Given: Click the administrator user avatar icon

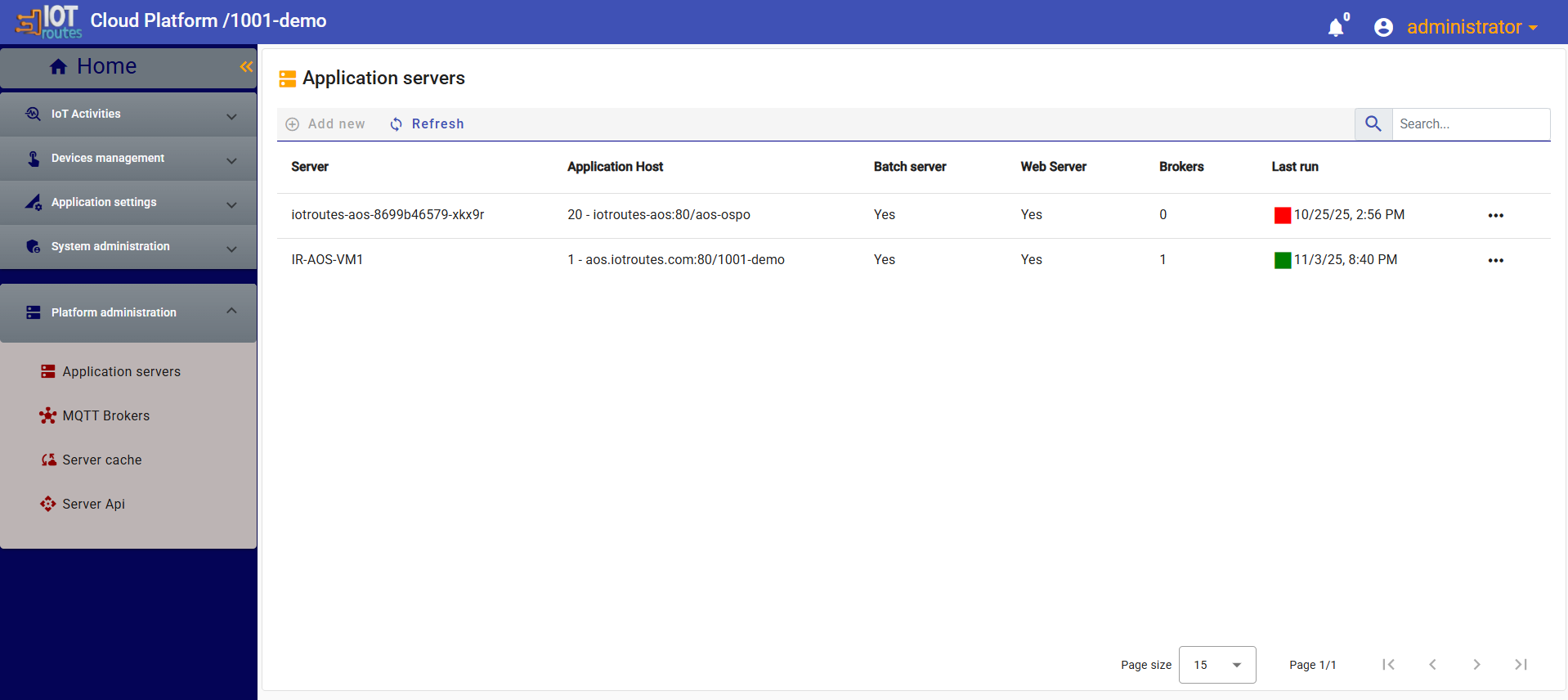Looking at the screenshot, I should point(1383,27).
